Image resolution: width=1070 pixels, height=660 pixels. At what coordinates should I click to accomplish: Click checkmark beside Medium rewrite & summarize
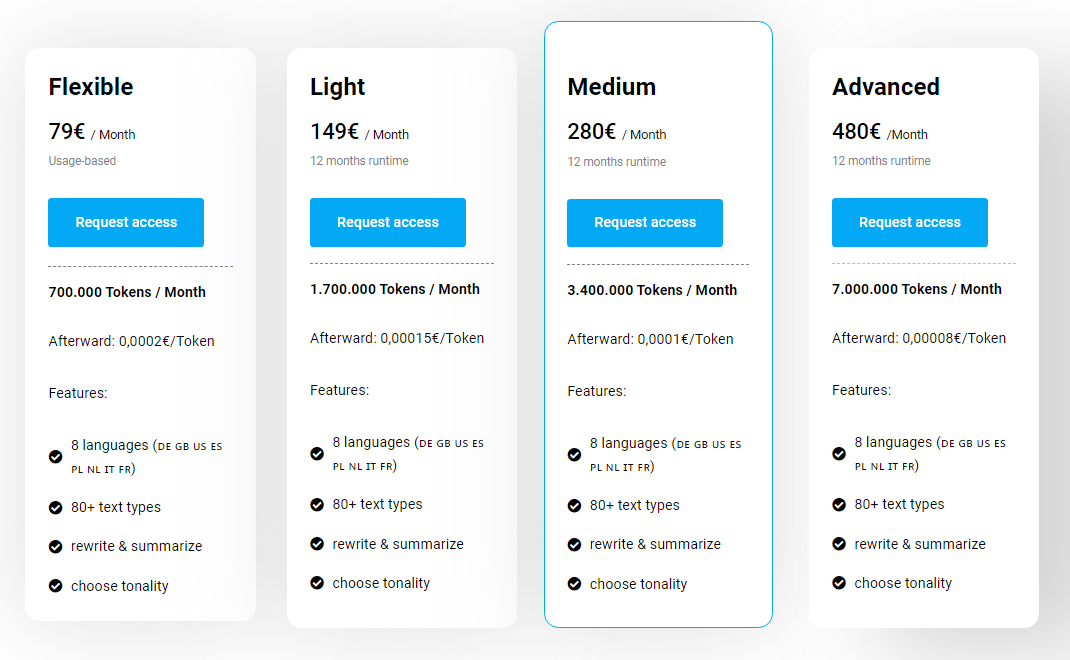tap(575, 545)
